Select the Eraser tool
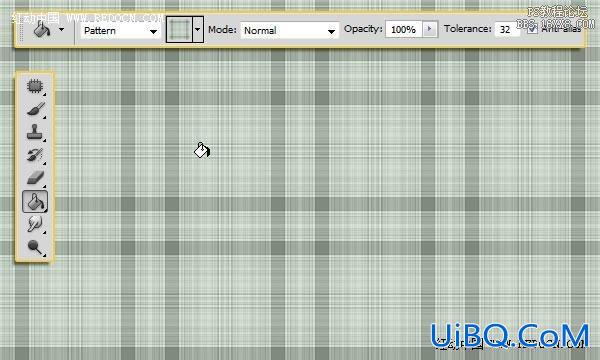600x360 pixels. coord(36,178)
